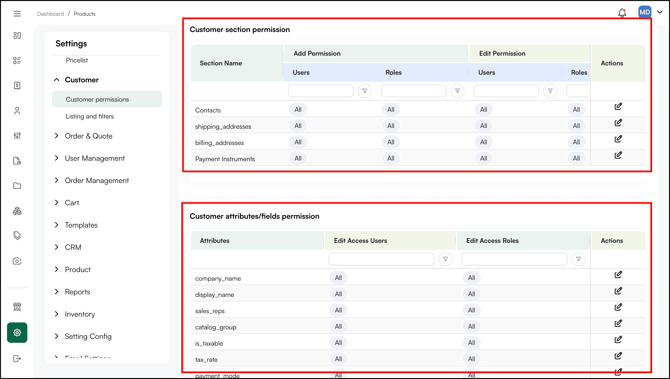The image size is (670, 379).
Task: Click the company_name attribute text
Action: point(218,279)
